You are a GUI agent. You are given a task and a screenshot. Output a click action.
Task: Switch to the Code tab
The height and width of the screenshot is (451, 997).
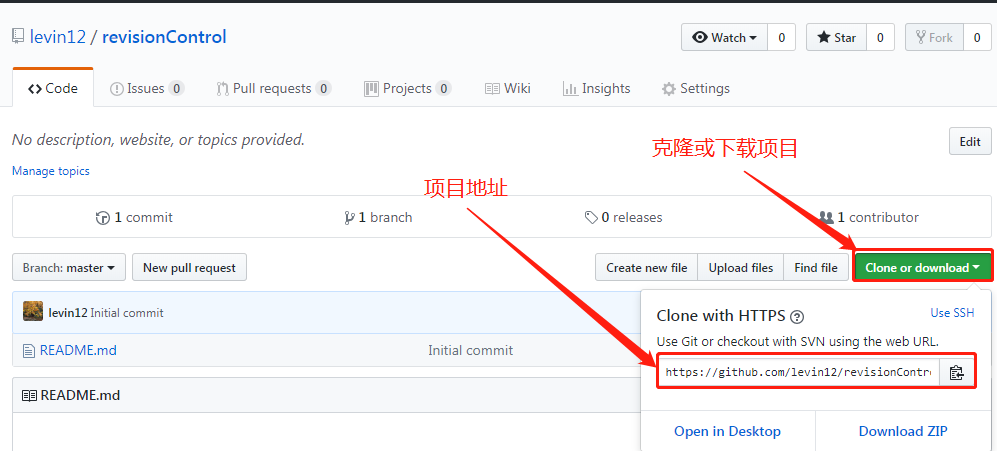pyautogui.click(x=53, y=88)
